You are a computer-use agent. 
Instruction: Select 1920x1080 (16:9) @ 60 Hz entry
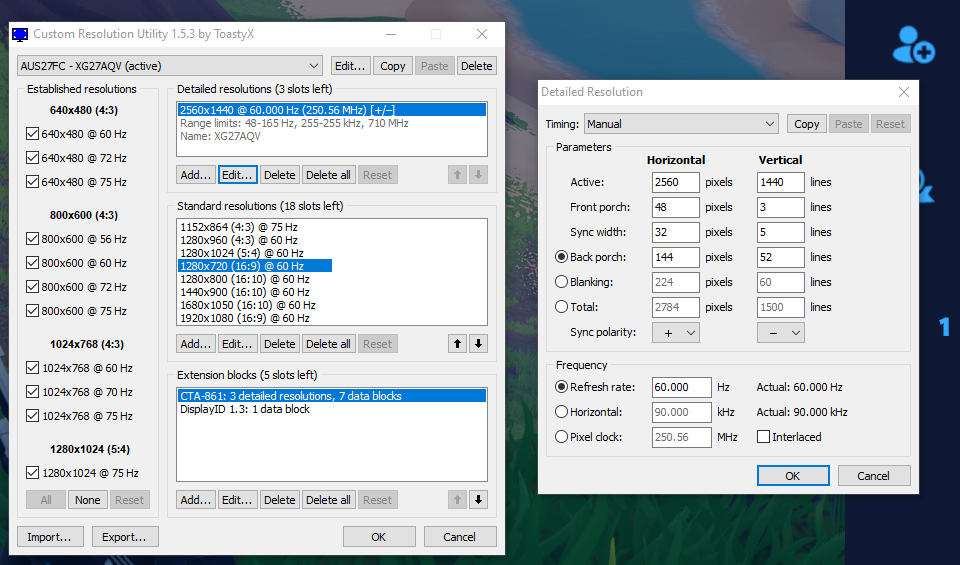click(x=245, y=318)
